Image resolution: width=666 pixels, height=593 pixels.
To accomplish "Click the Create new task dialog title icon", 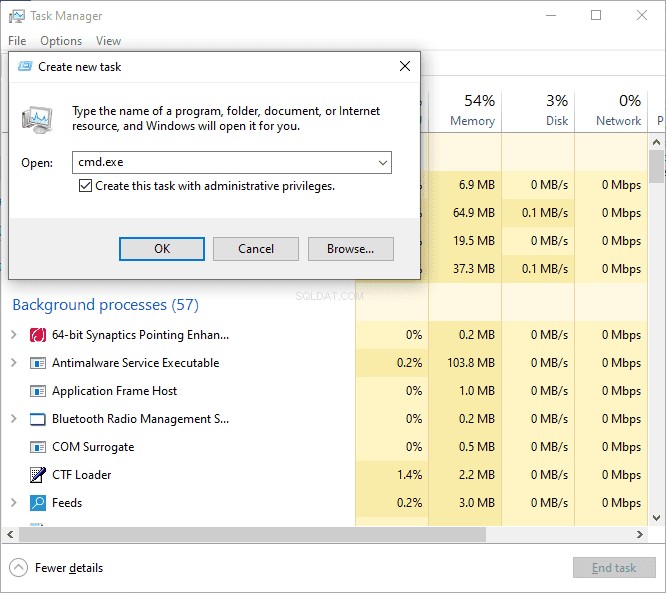I will 25,66.
